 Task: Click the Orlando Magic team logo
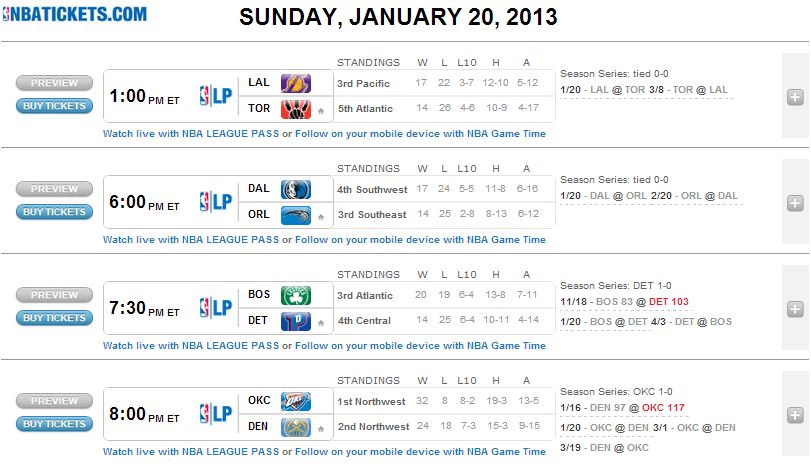296,214
